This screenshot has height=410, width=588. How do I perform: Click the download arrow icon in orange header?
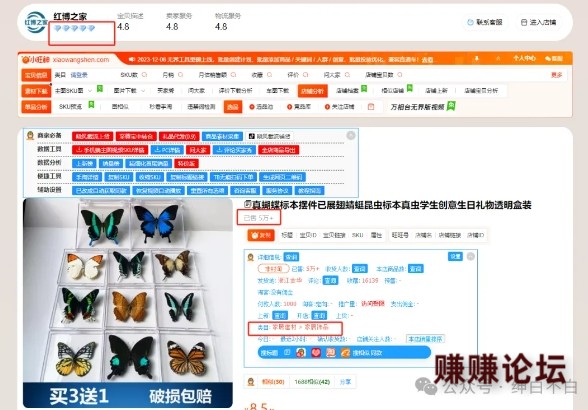(x=477, y=59)
